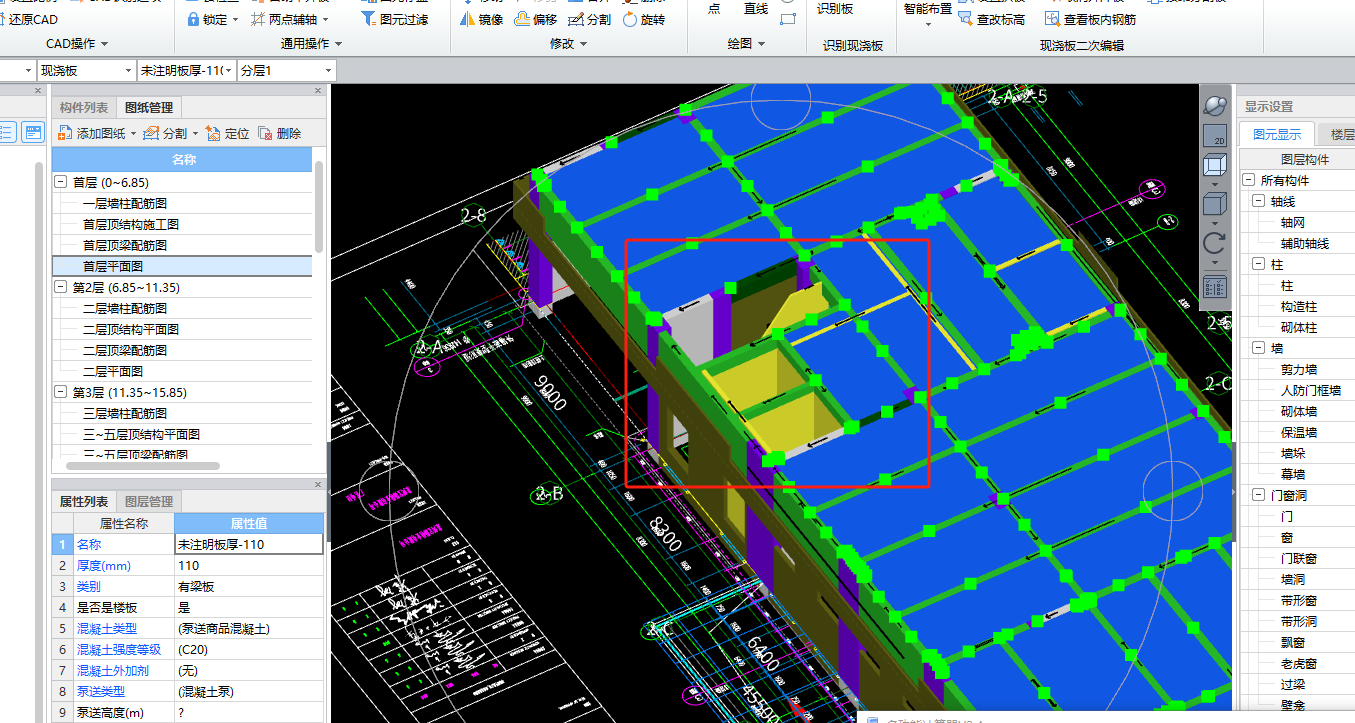Switch to the 图纸管理 tab
Image resolution: width=1355 pixels, height=723 pixels.
click(148, 108)
